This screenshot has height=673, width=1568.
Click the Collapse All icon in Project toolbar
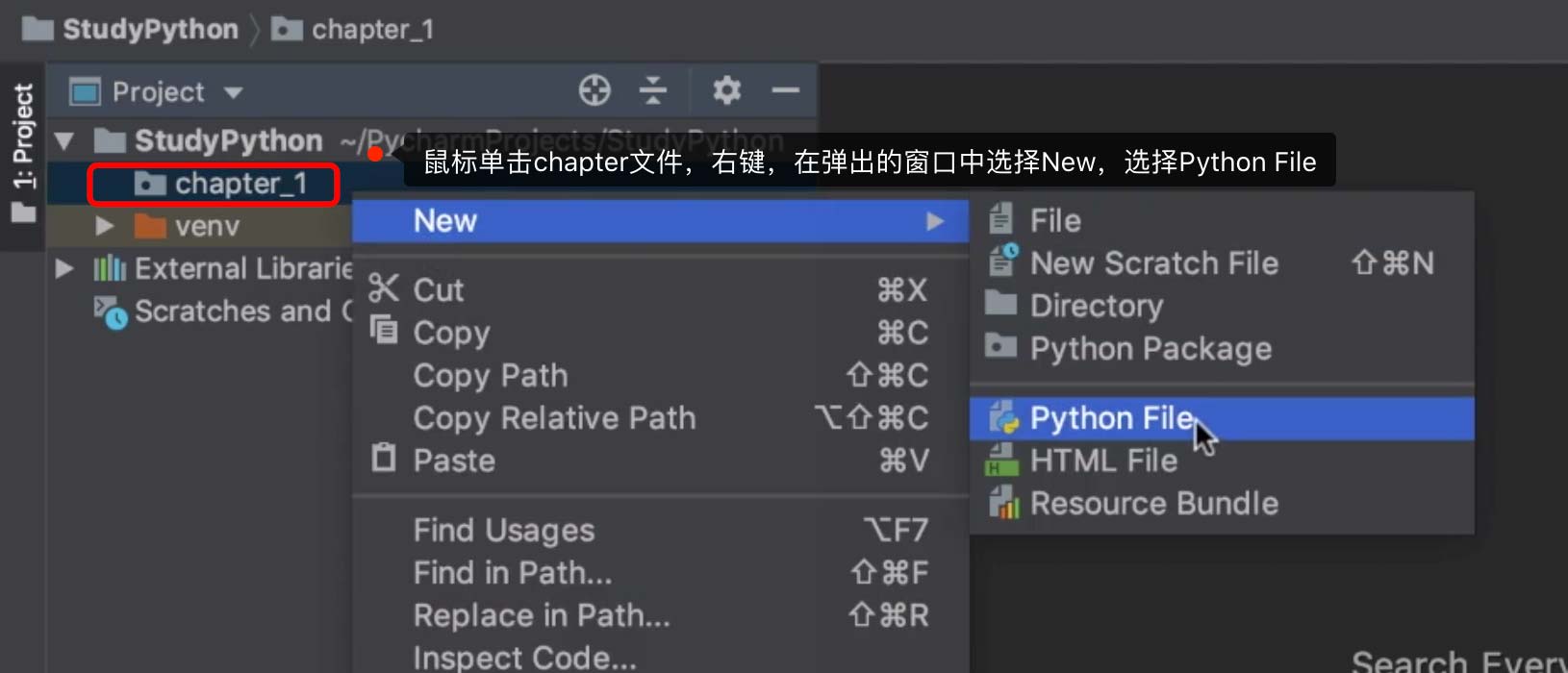pos(653,90)
